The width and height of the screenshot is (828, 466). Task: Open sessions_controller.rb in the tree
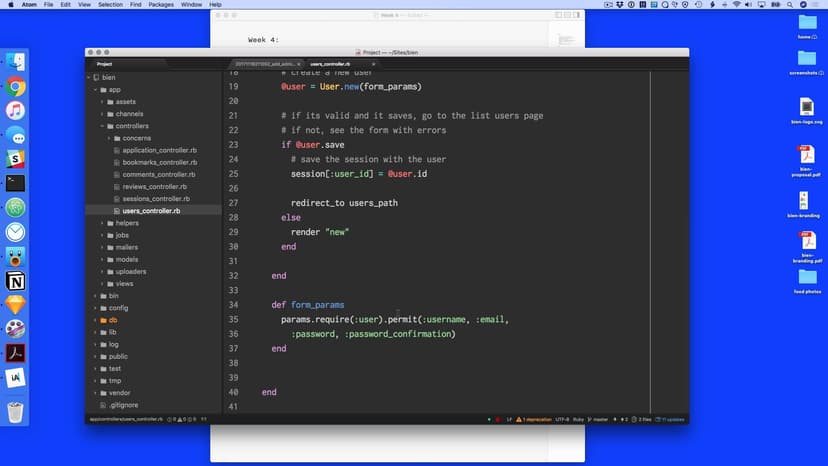155,199
